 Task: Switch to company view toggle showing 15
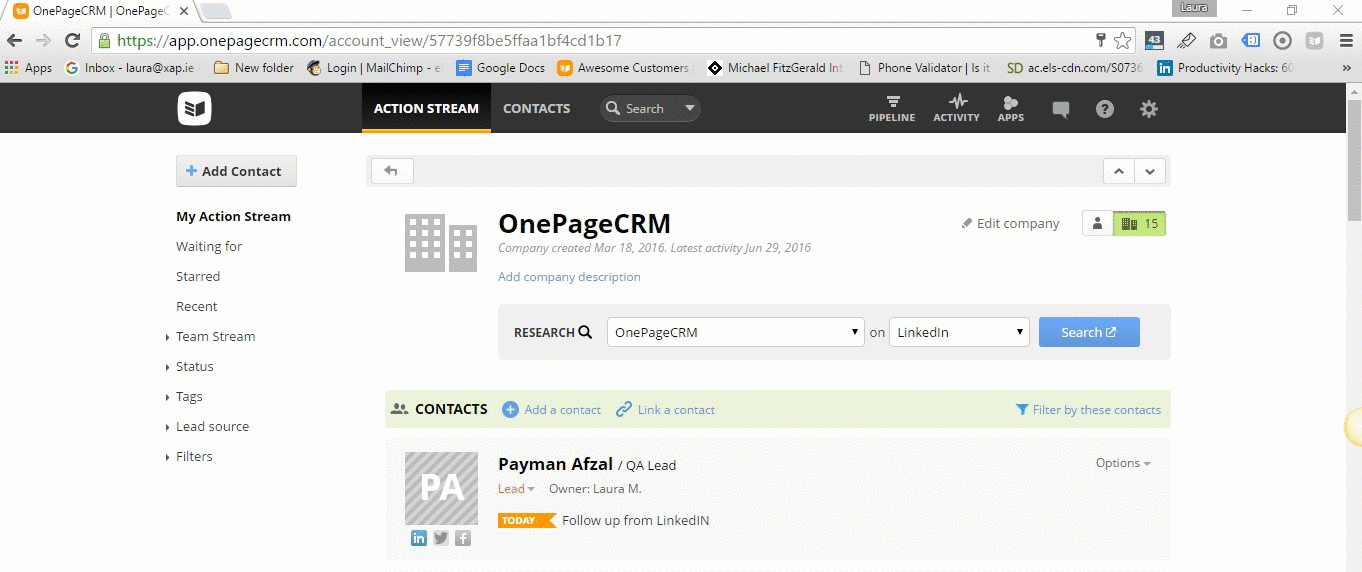pyautogui.click(x=1140, y=224)
